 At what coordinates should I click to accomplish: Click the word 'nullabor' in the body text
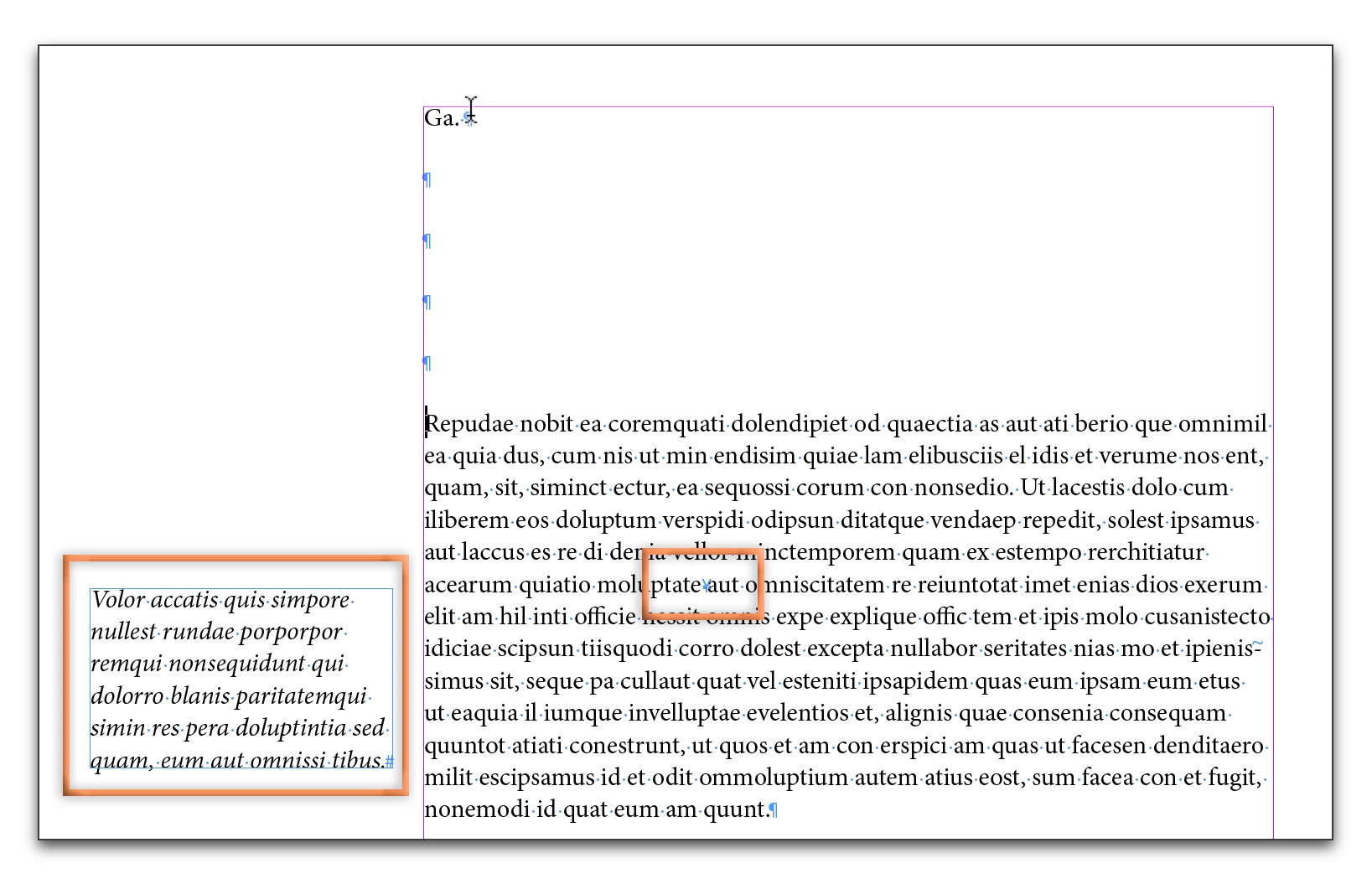934,649
